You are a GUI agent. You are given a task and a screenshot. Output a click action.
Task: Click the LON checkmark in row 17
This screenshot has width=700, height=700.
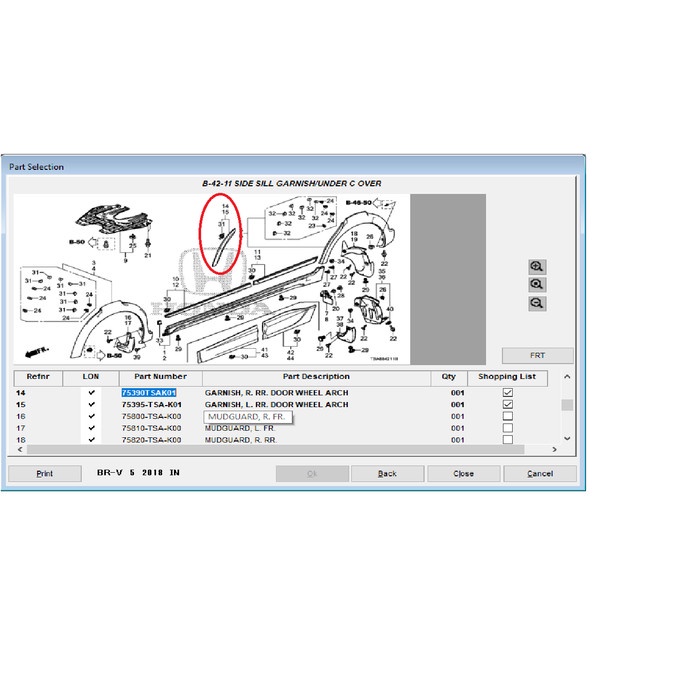(92, 428)
